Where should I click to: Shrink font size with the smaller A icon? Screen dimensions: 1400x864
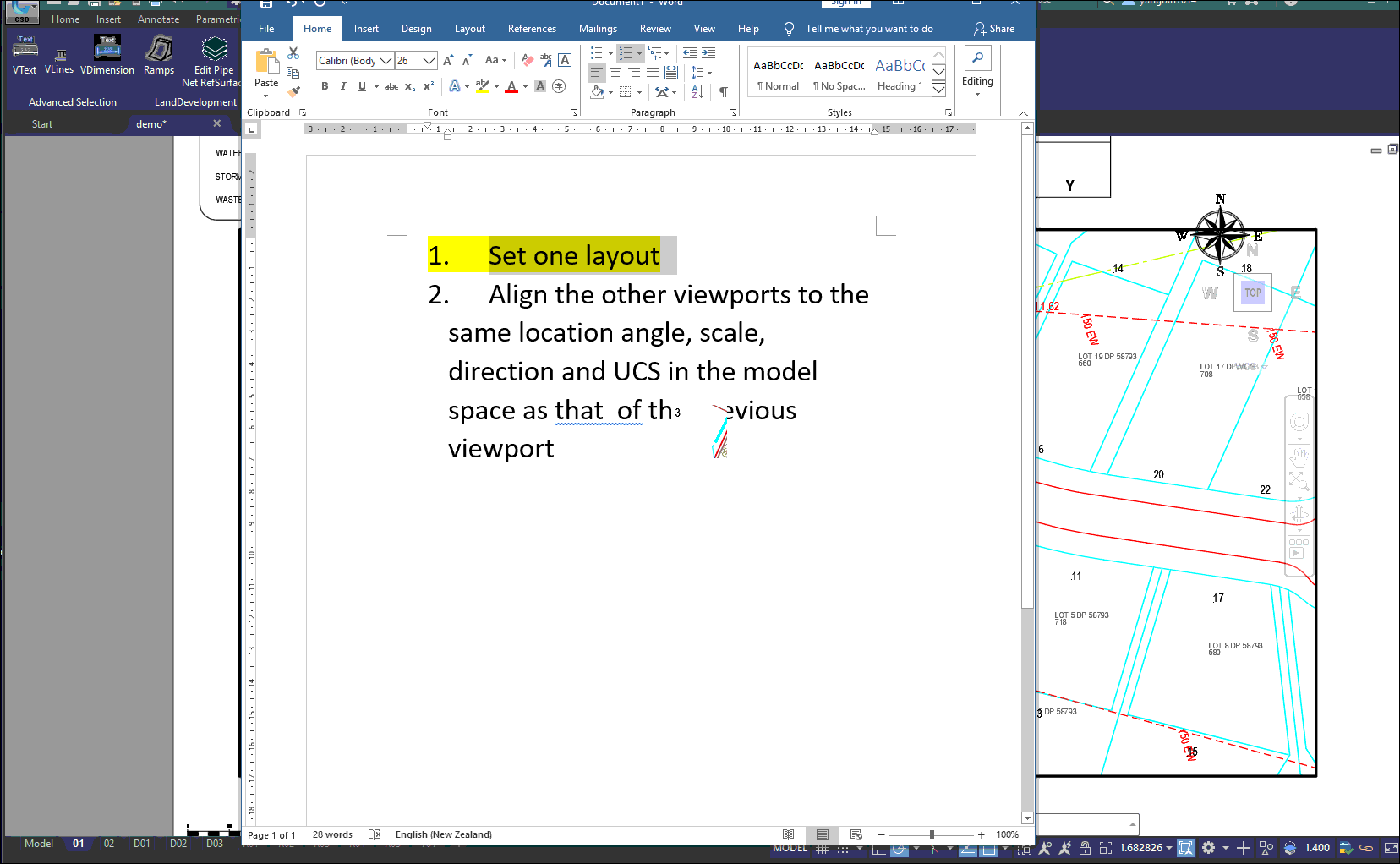point(467,60)
